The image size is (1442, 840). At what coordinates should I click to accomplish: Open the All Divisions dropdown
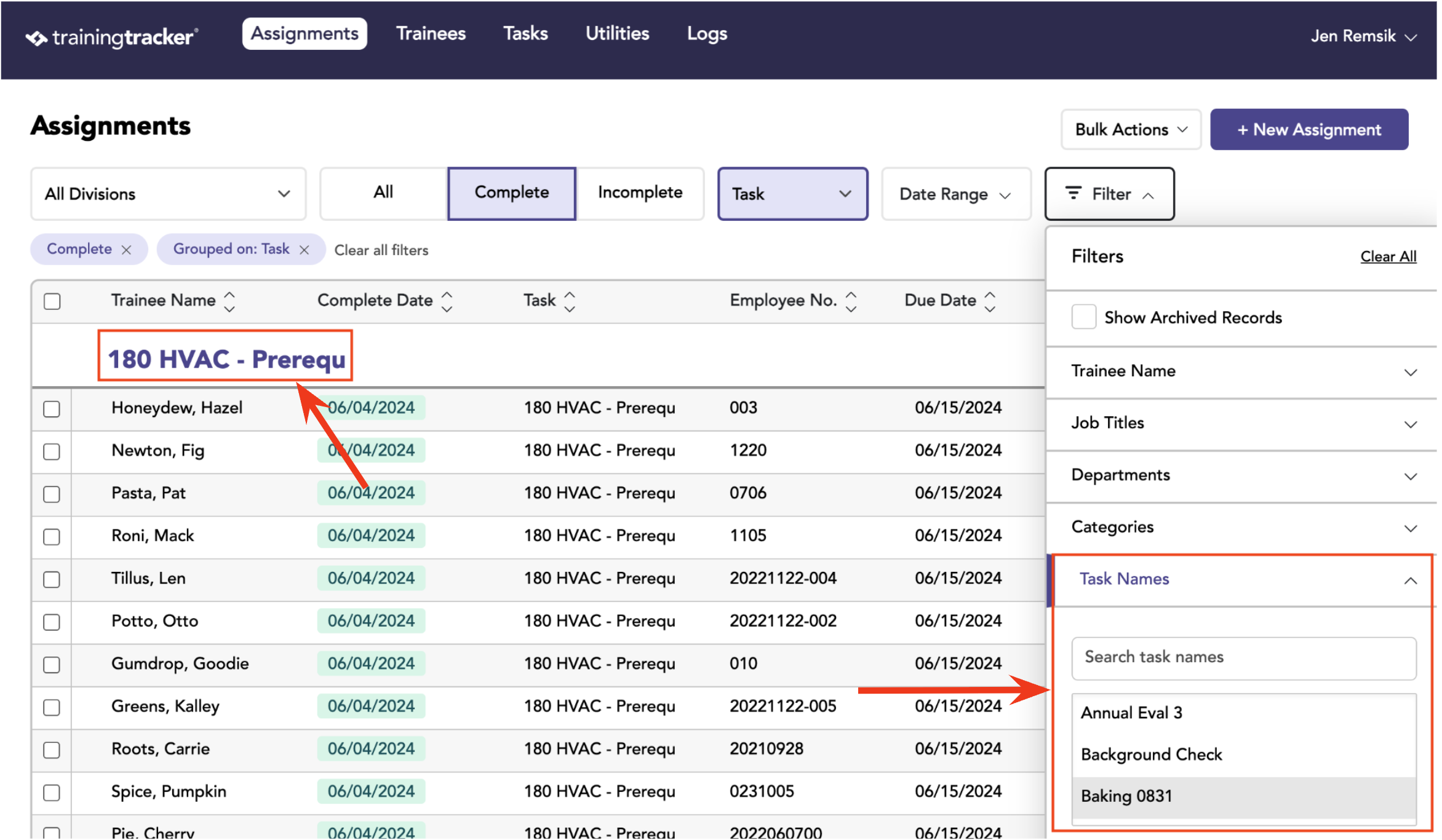click(168, 194)
